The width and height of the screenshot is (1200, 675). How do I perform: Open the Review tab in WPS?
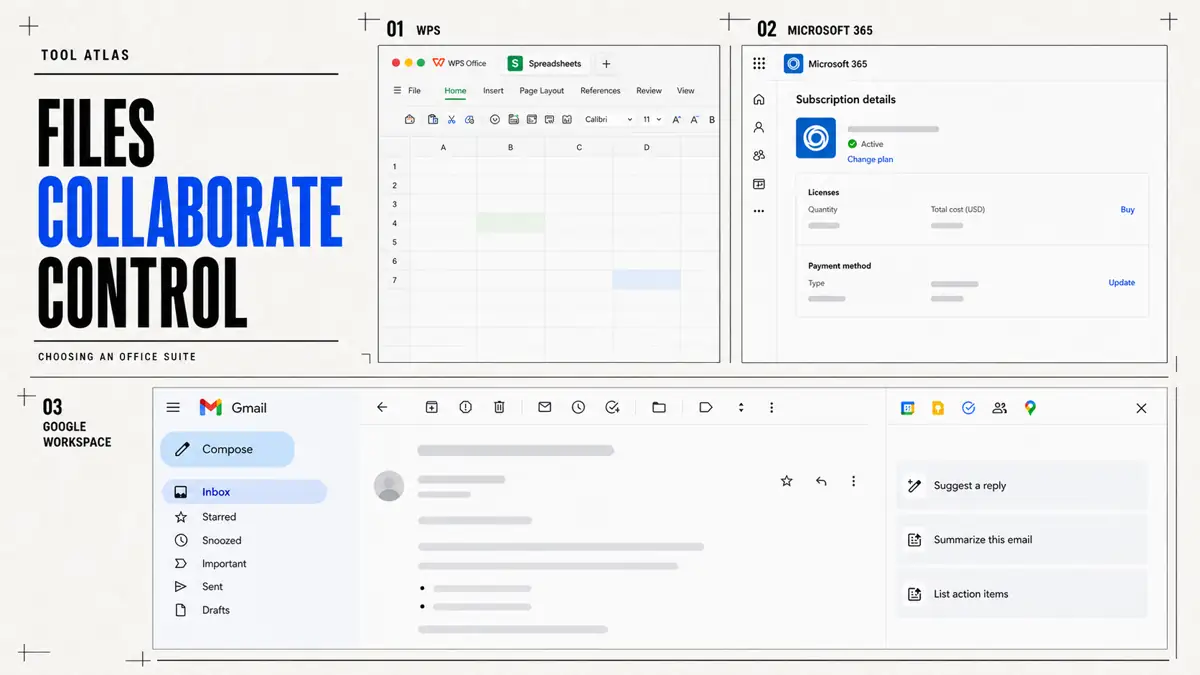[x=649, y=90]
